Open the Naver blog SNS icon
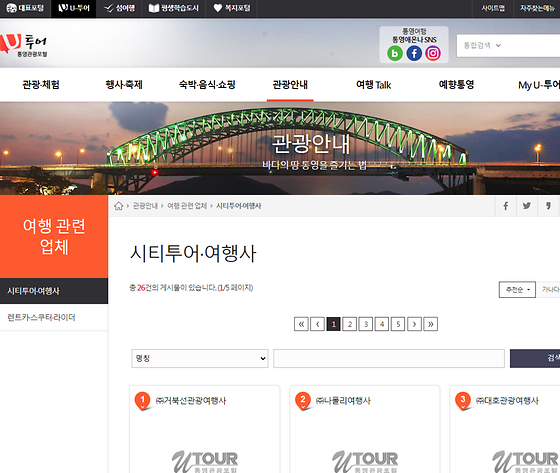 (395, 54)
